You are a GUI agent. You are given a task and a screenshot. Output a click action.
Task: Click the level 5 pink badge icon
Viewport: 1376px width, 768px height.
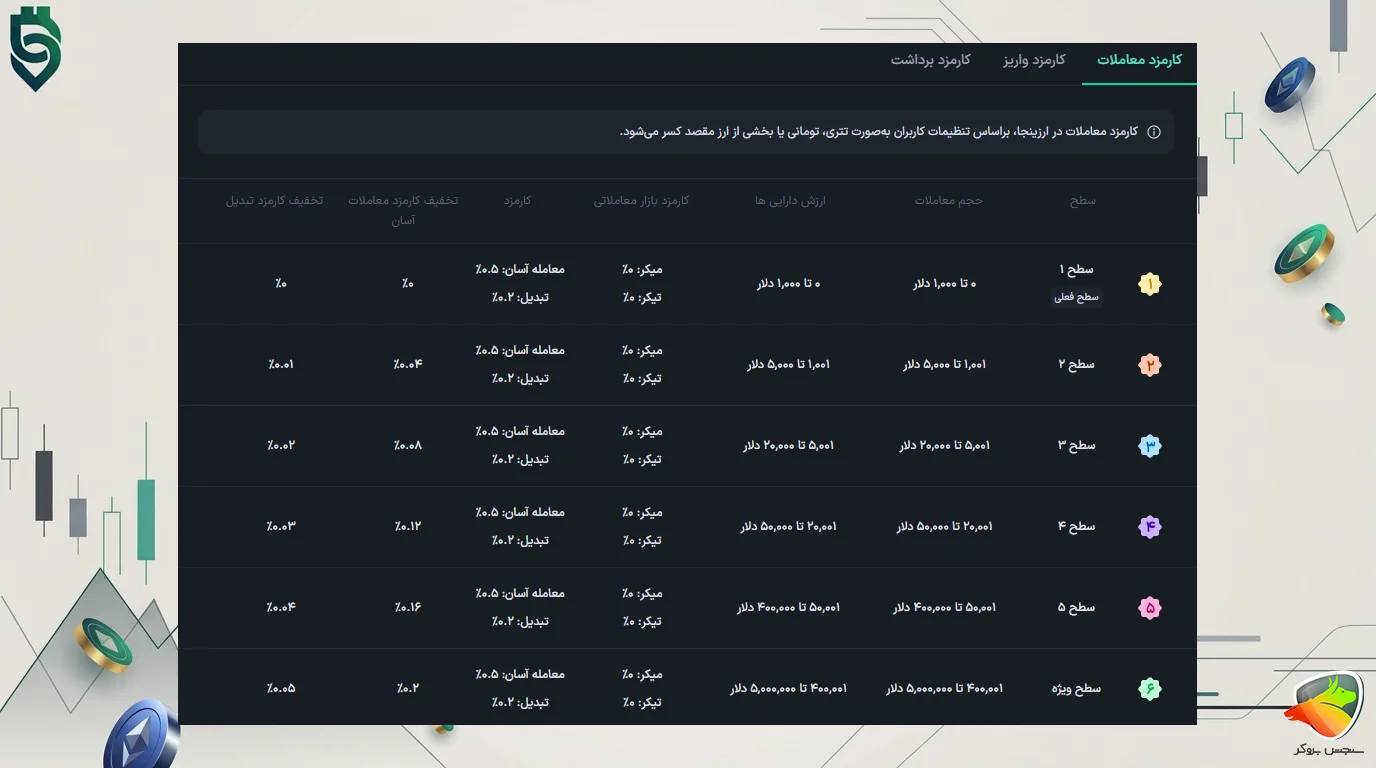(x=1150, y=608)
